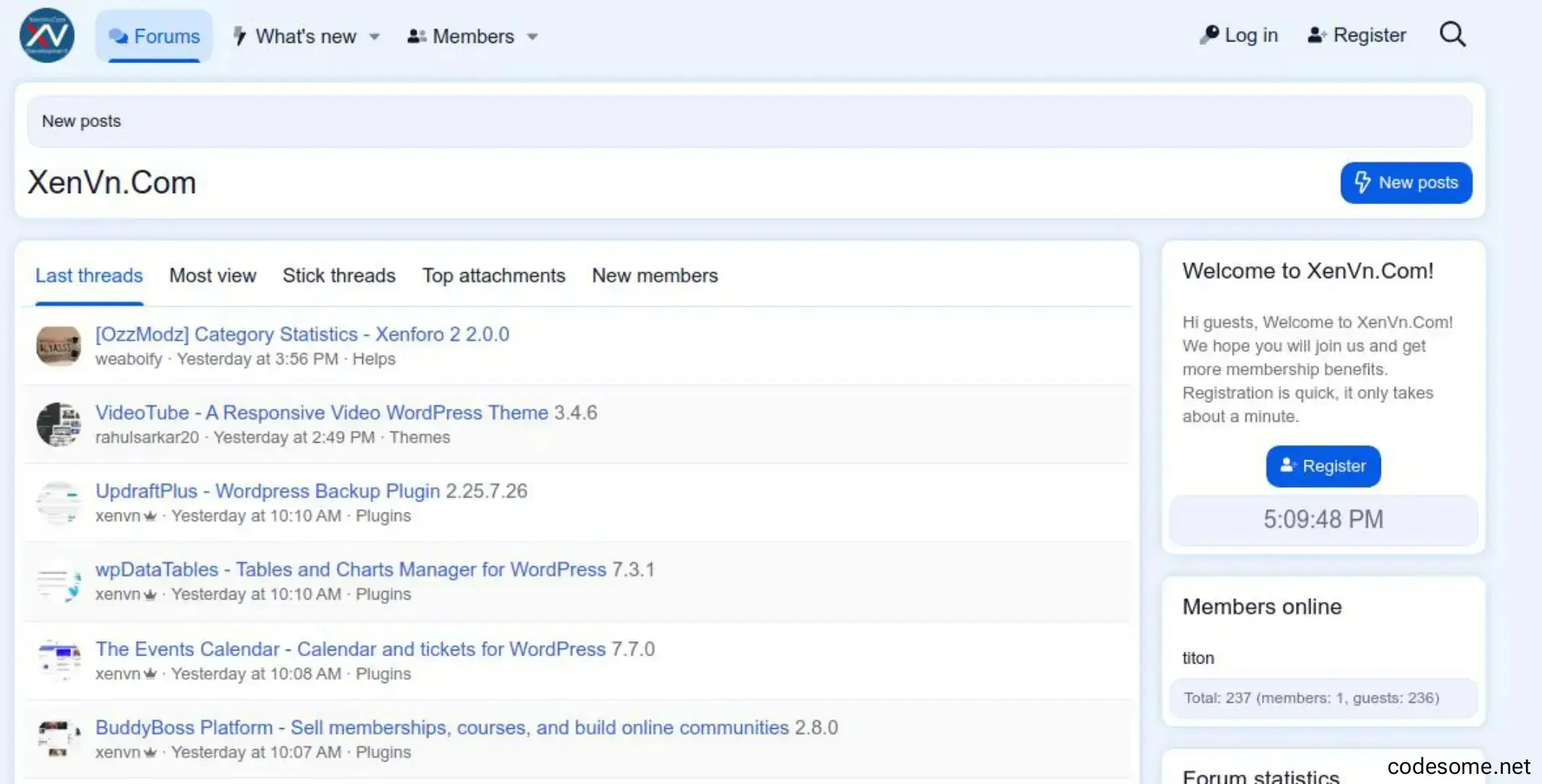This screenshot has height=784, width=1542.
Task: Click rahulsarkar20's avatar image
Action: [59, 425]
